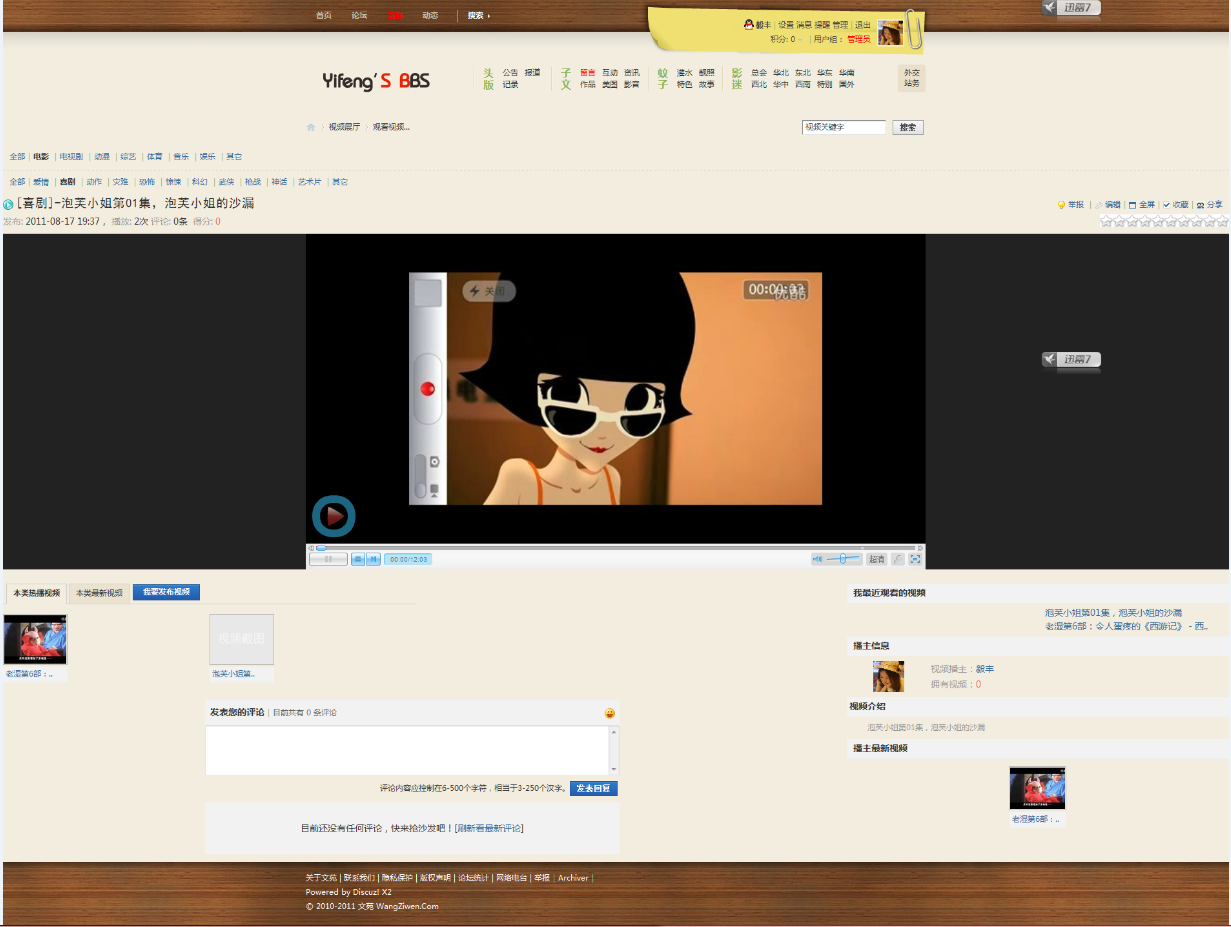Viewport: 1231px width, 927px height.
Task: Click the fullscreen icon in the player bar
Action: (915, 559)
